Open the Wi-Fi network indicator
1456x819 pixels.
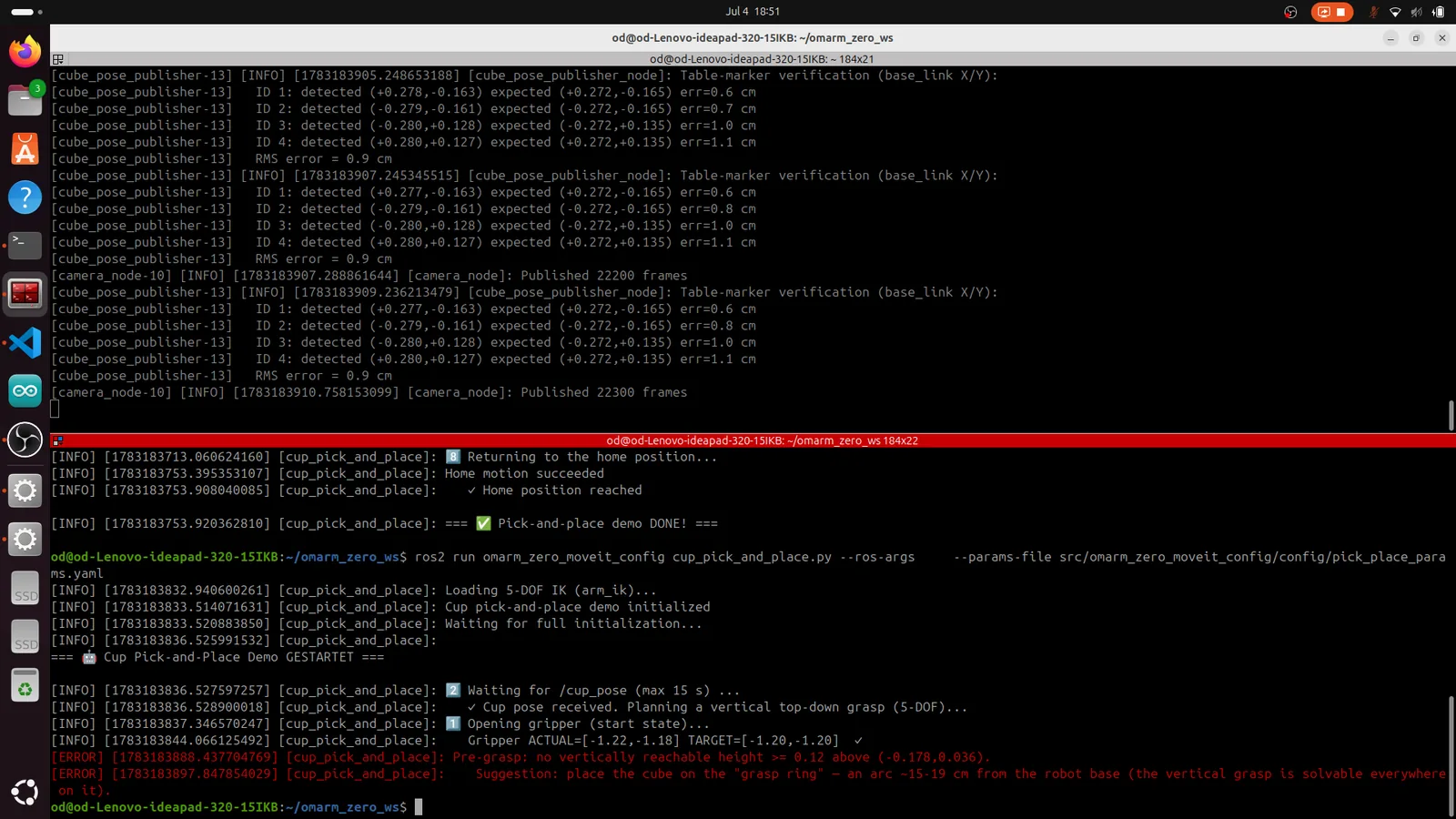(x=1395, y=12)
